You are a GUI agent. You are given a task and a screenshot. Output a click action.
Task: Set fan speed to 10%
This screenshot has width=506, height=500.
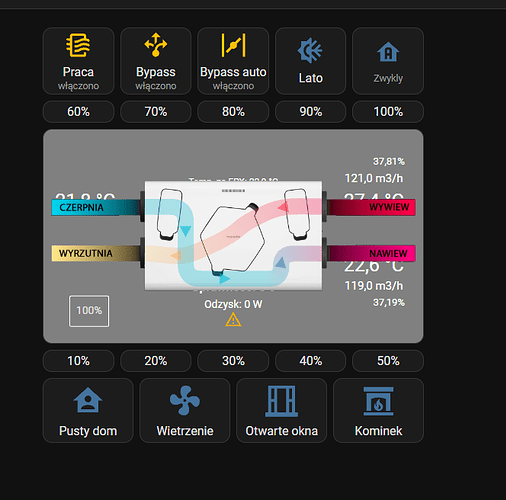[x=78, y=361]
